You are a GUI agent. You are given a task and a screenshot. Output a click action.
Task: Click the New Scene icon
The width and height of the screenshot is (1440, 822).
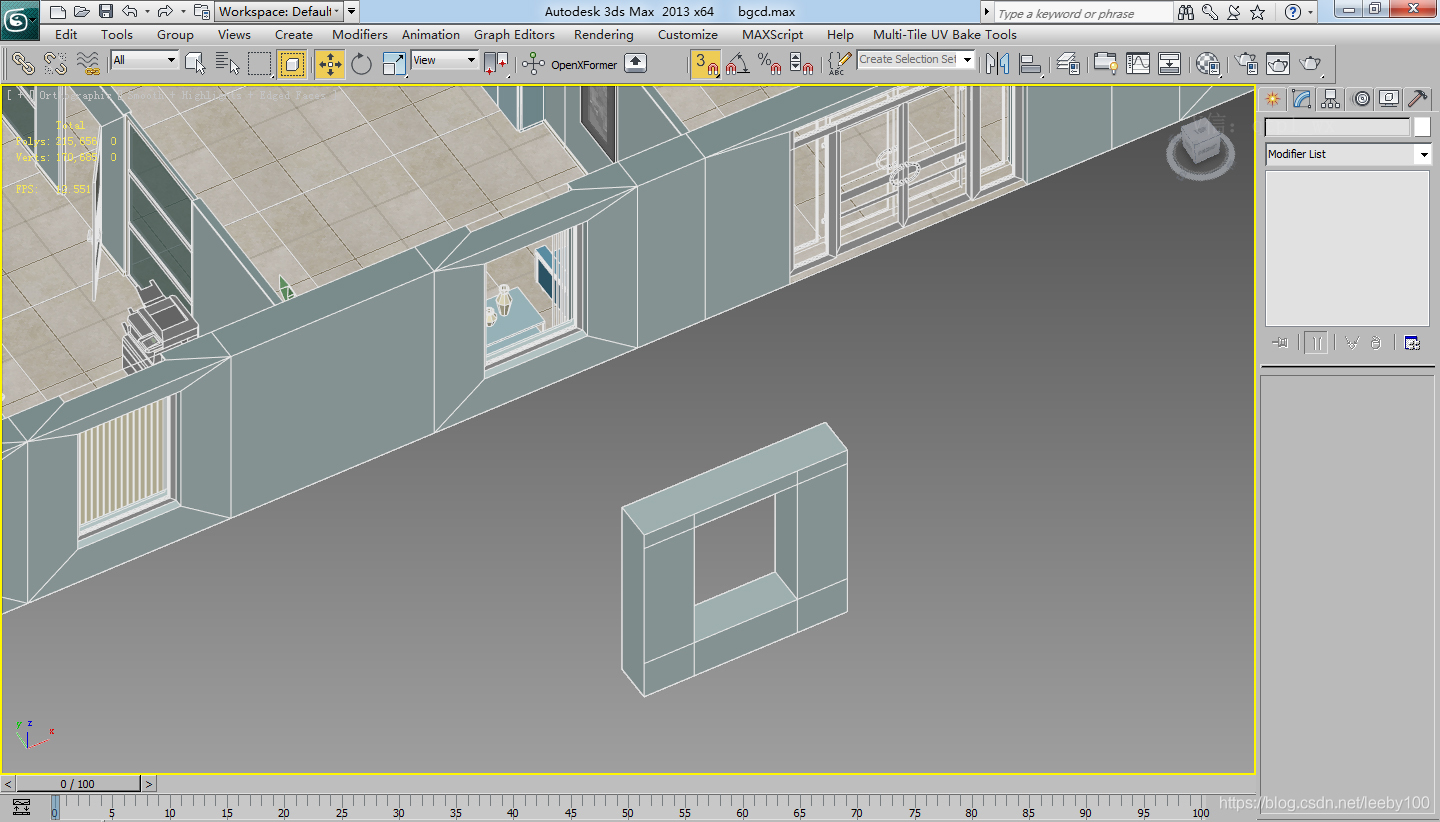coord(58,12)
